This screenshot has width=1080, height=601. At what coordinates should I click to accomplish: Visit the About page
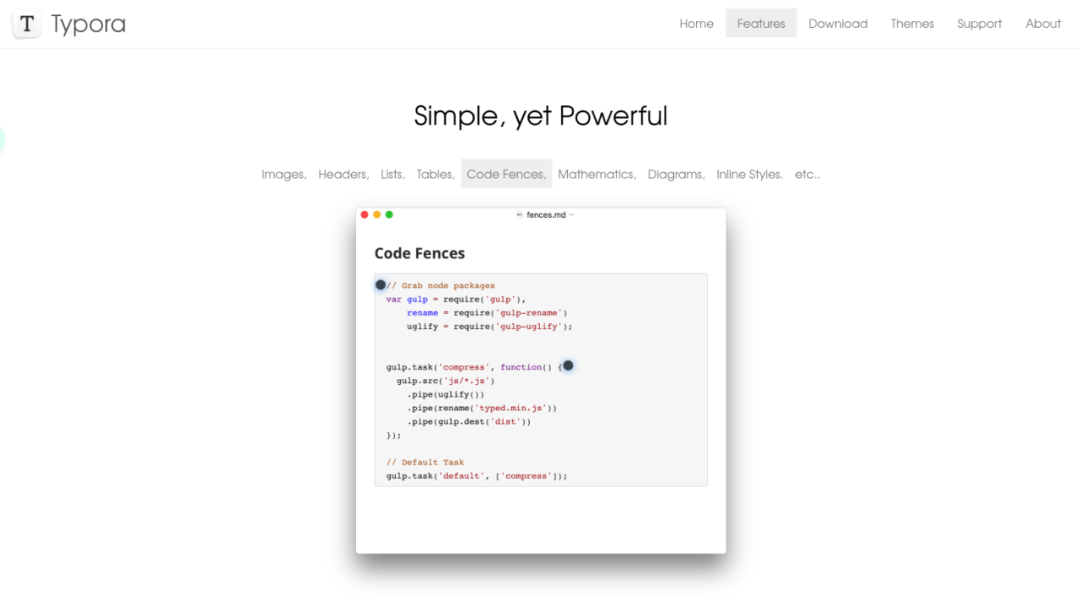(x=1043, y=23)
